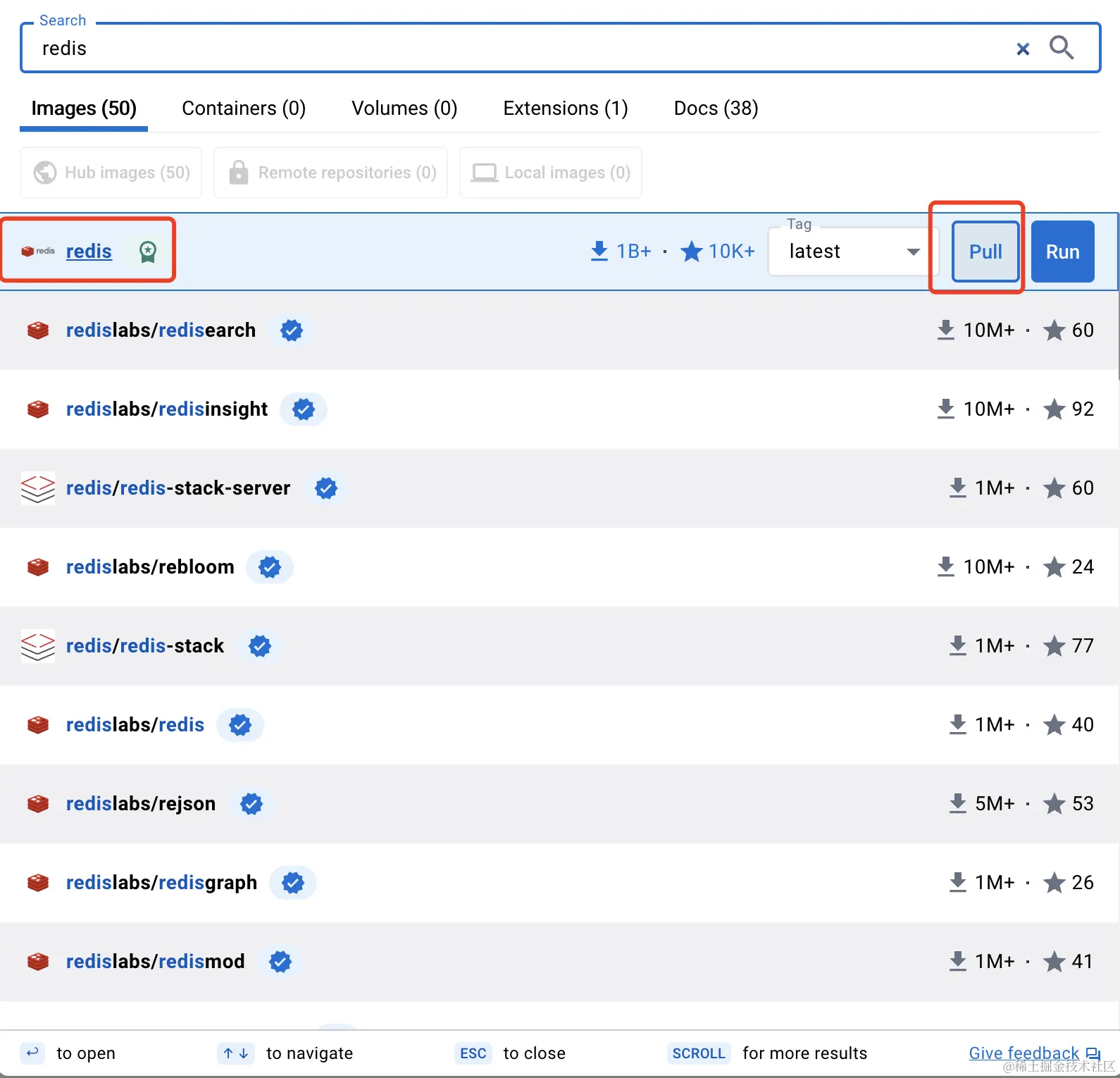Viewport: 1120px width, 1078px height.
Task: Switch to the Images (50) tab
Action: [84, 109]
